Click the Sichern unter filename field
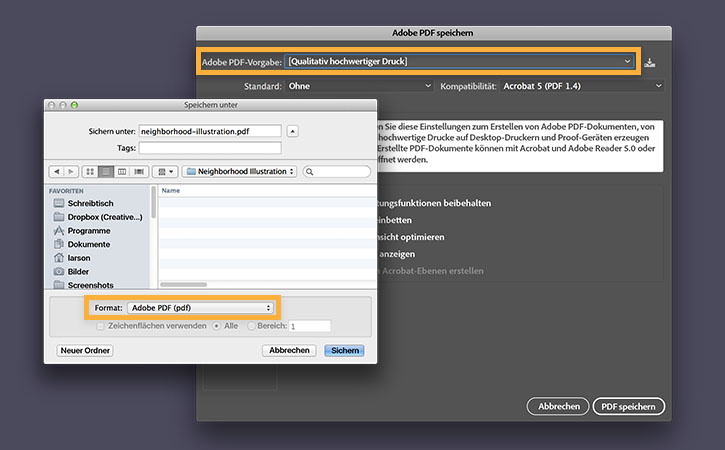Screen dimensions: 725x450 [210, 131]
